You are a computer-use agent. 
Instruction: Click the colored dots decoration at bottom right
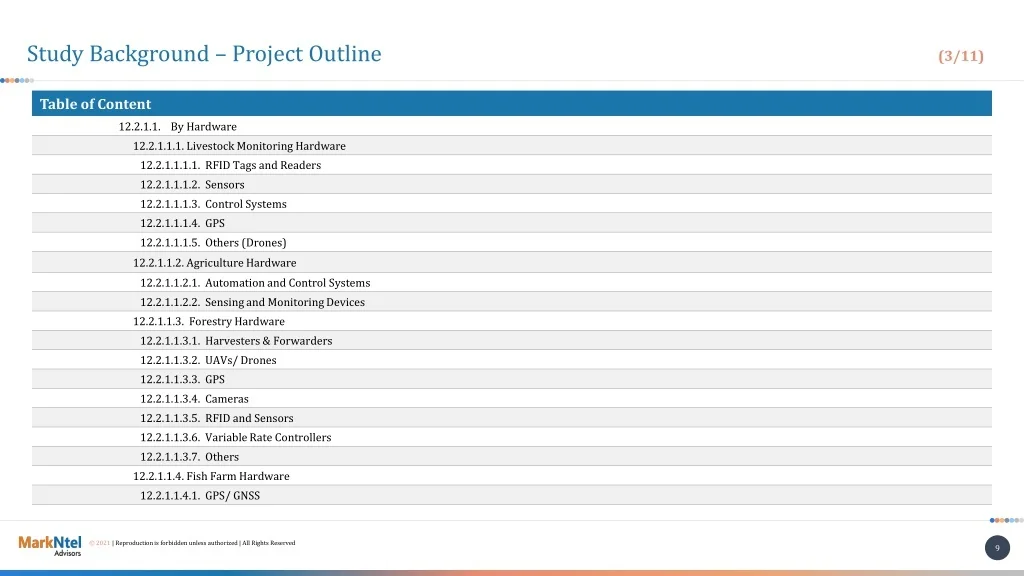point(1006,520)
